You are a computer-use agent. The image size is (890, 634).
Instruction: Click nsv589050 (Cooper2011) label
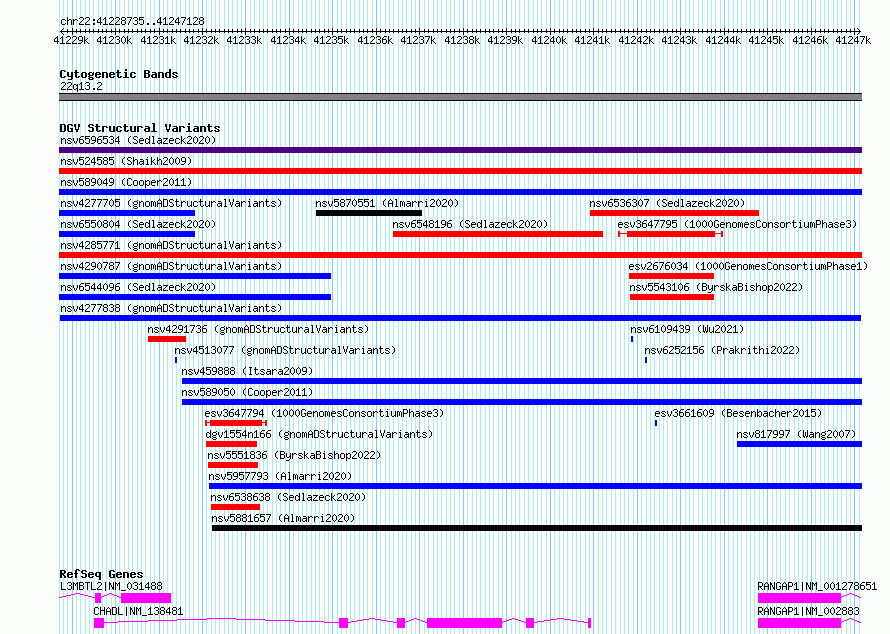tap(247, 392)
